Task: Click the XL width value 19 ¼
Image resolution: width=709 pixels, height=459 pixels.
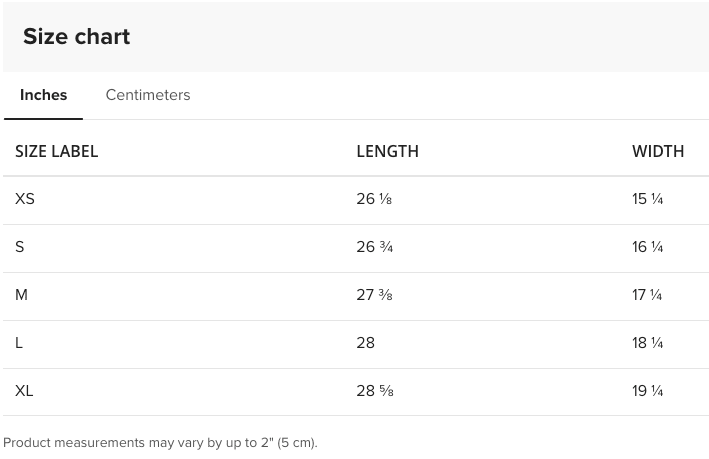Action: pyautogui.click(x=647, y=391)
